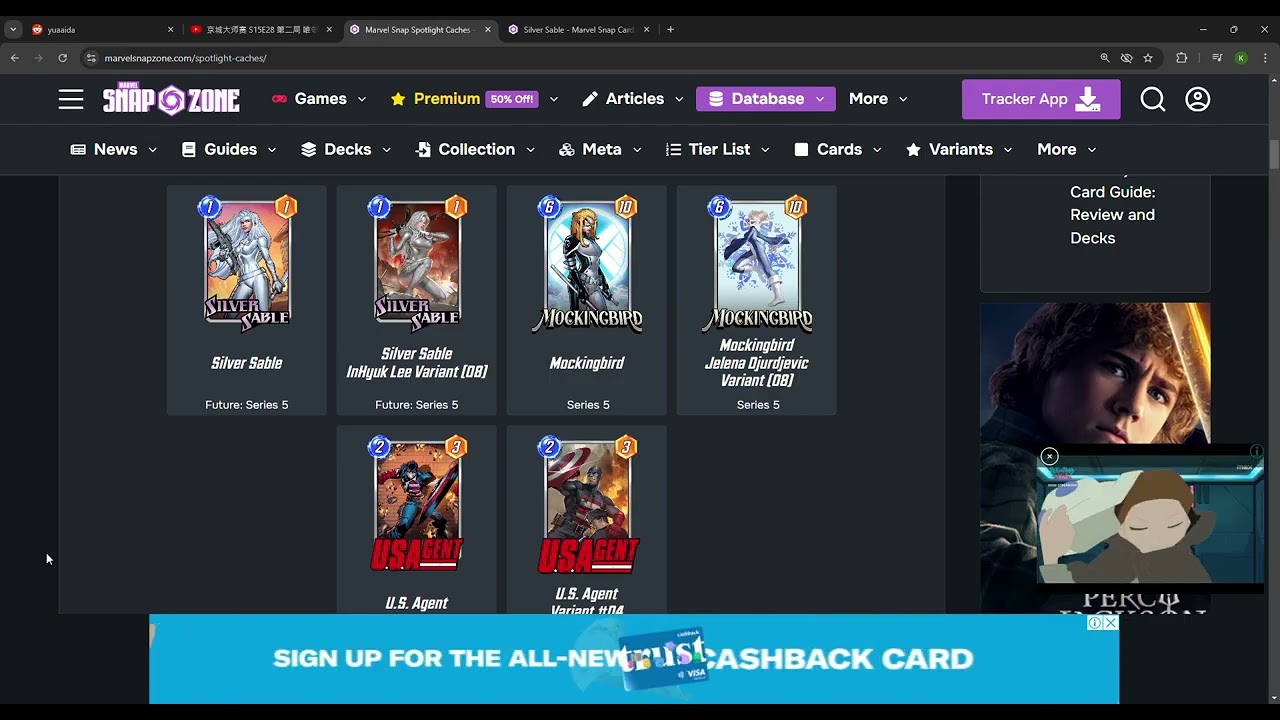
Task: Click the floating video ad player
Action: point(1150,520)
